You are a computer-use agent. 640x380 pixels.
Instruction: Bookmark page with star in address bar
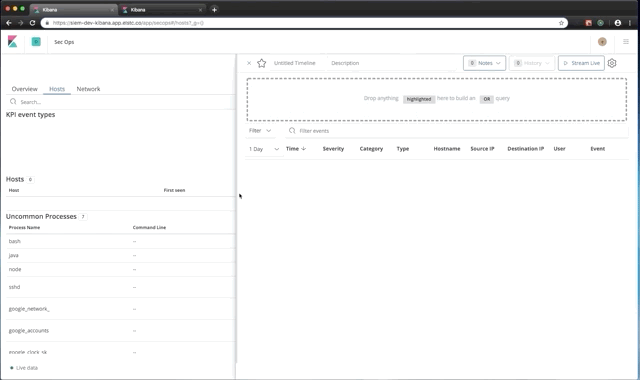point(561,23)
